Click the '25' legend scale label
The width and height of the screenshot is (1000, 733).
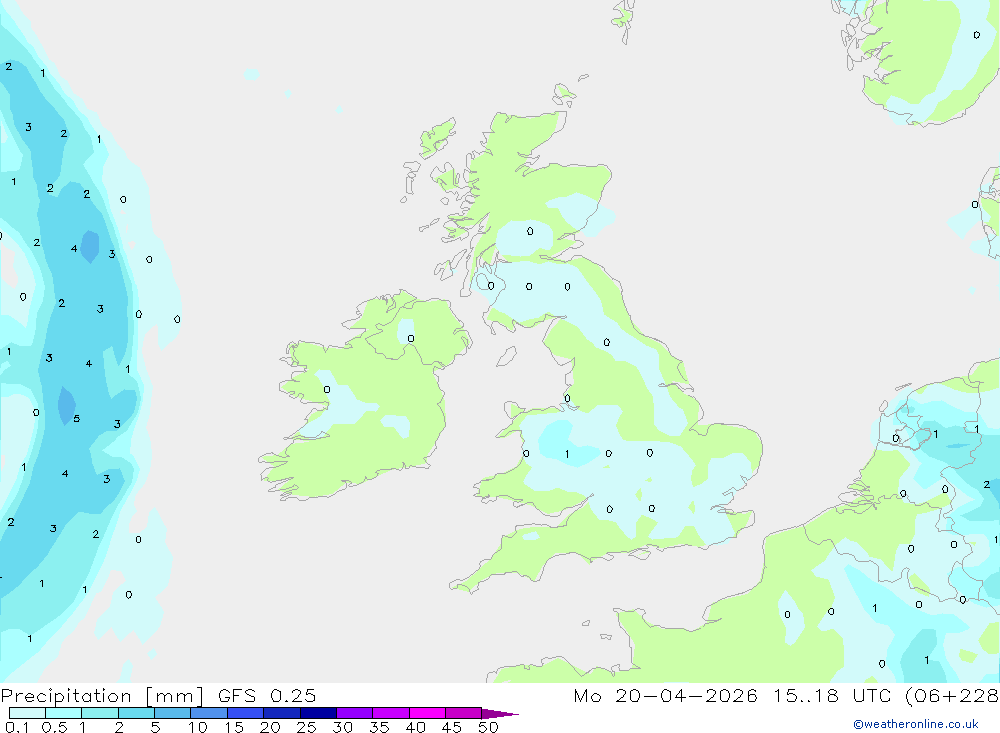(306, 727)
